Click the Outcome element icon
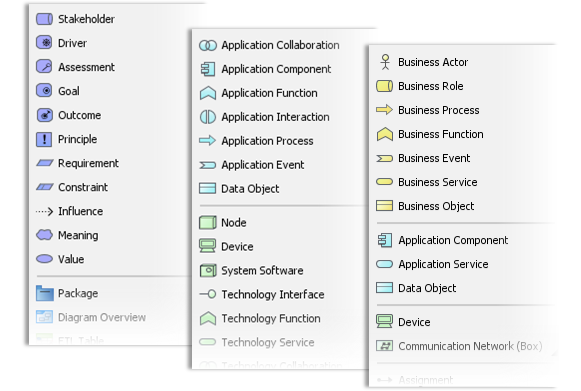The width and height of the screenshot is (581, 391). click(x=44, y=115)
